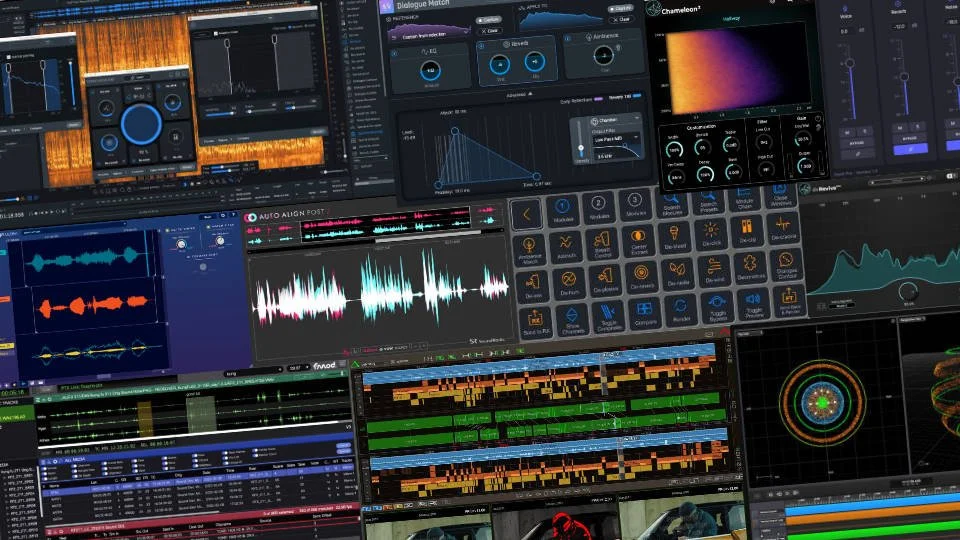Click the Dialogue Match EQ amount knob

pos(430,71)
